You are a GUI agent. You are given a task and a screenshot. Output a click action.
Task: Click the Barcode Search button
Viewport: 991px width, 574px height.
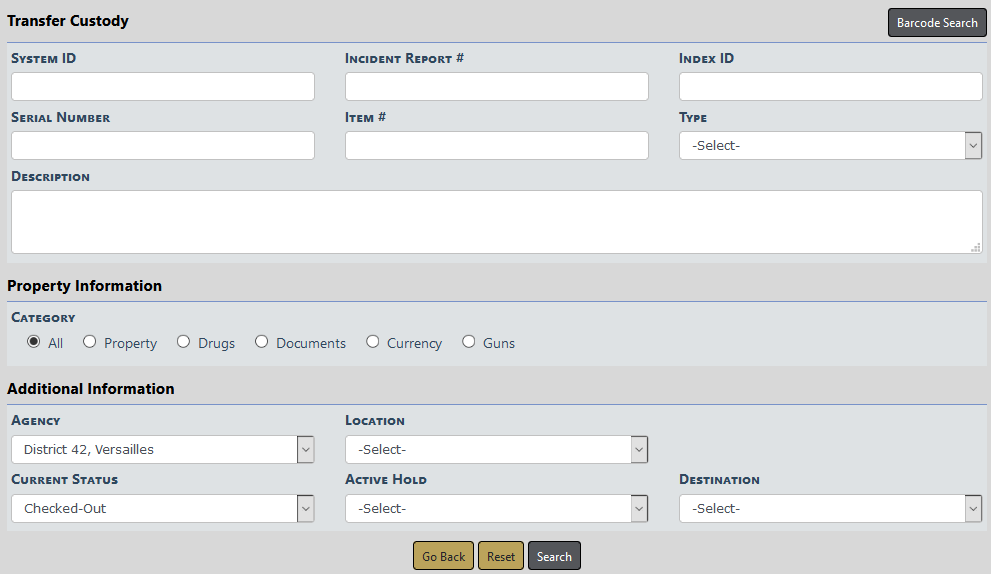tap(936, 23)
